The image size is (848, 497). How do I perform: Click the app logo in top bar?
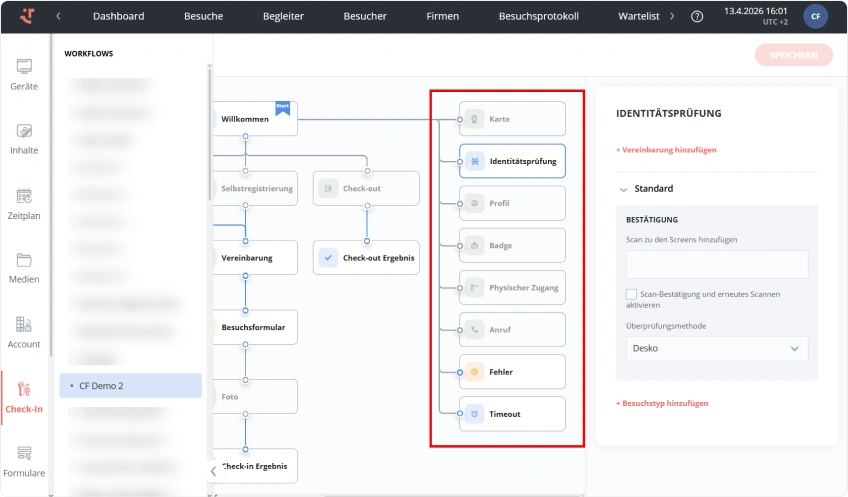tap(27, 16)
